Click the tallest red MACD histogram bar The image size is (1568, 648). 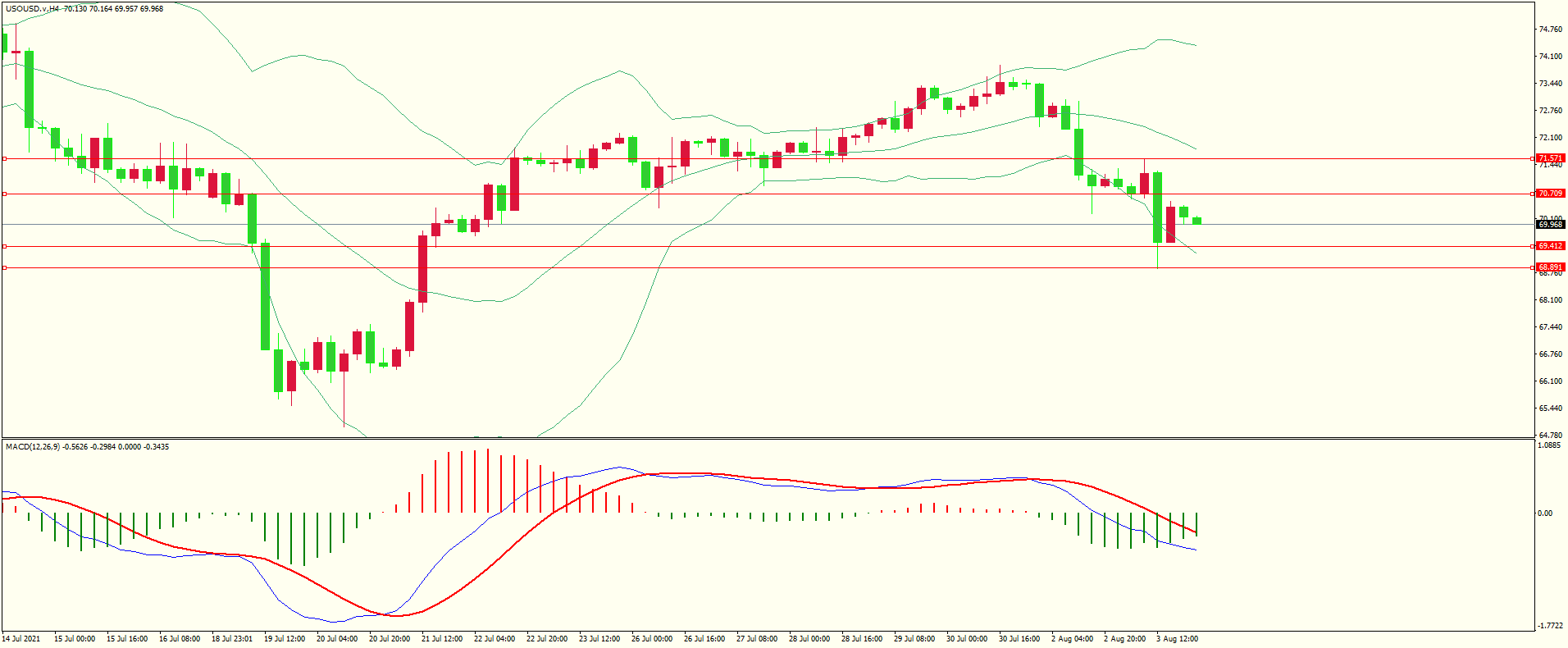[x=488, y=481]
